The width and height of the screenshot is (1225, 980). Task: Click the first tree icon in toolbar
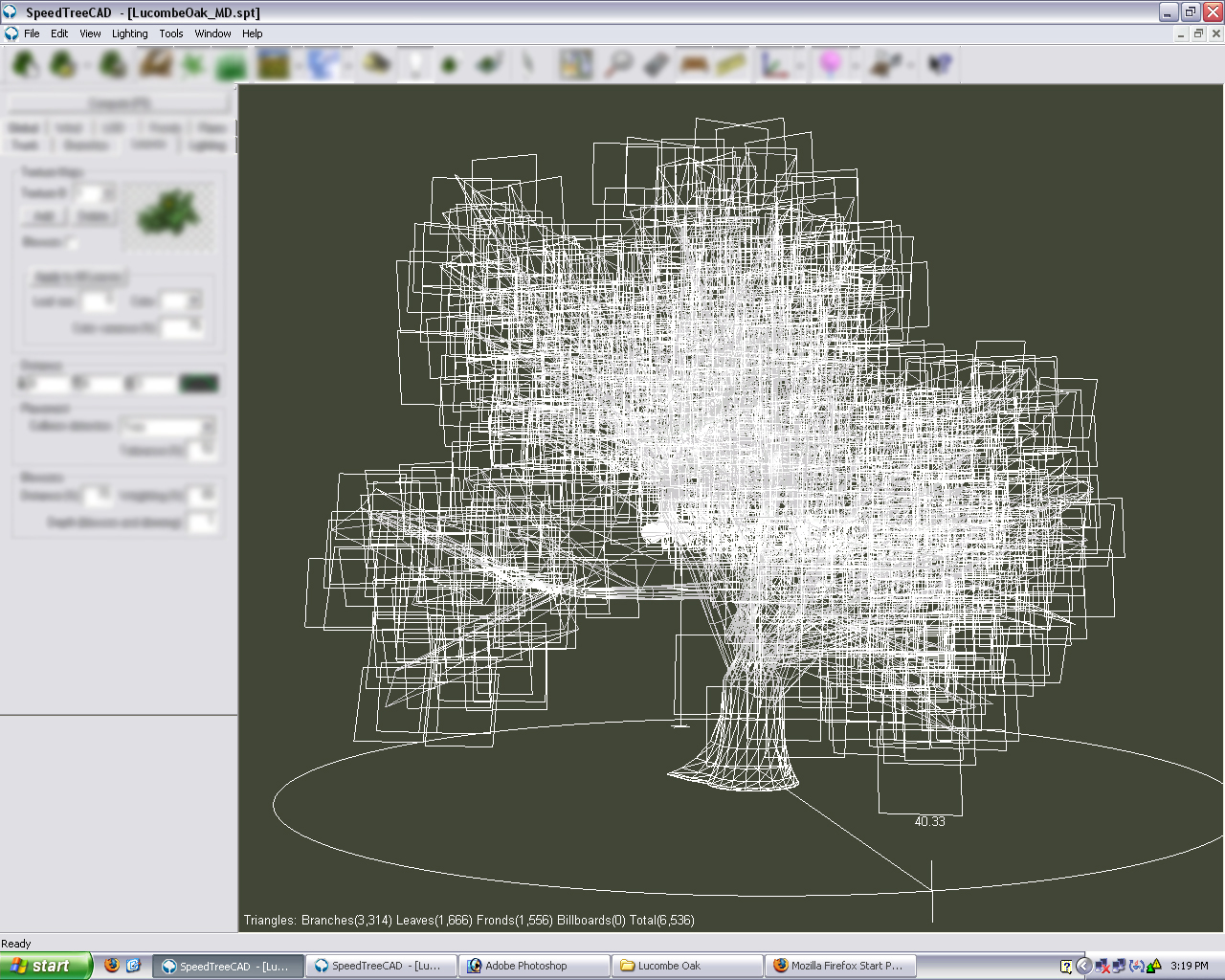click(25, 64)
